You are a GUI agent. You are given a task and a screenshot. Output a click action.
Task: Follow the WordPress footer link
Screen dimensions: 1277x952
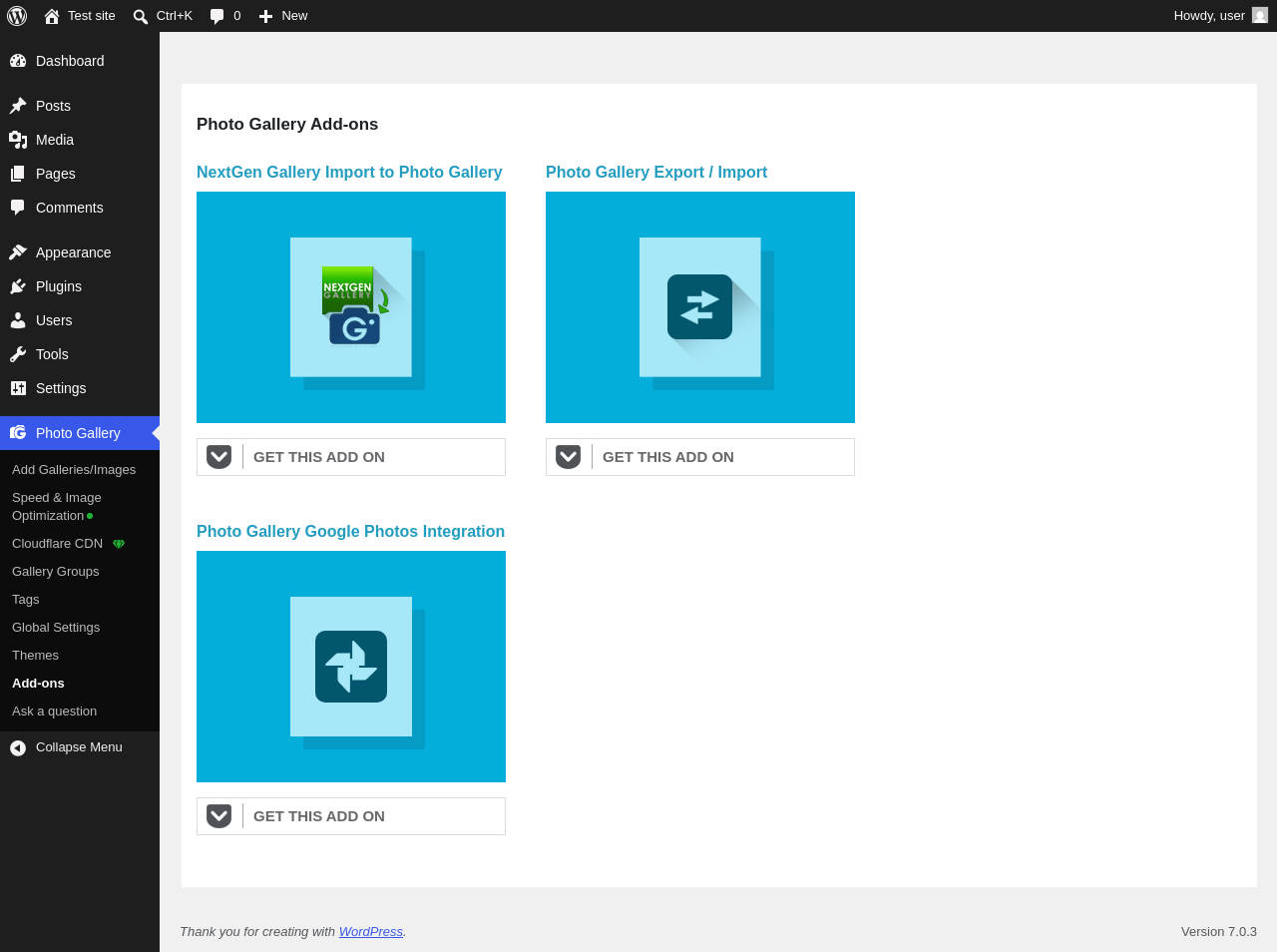pyautogui.click(x=371, y=931)
